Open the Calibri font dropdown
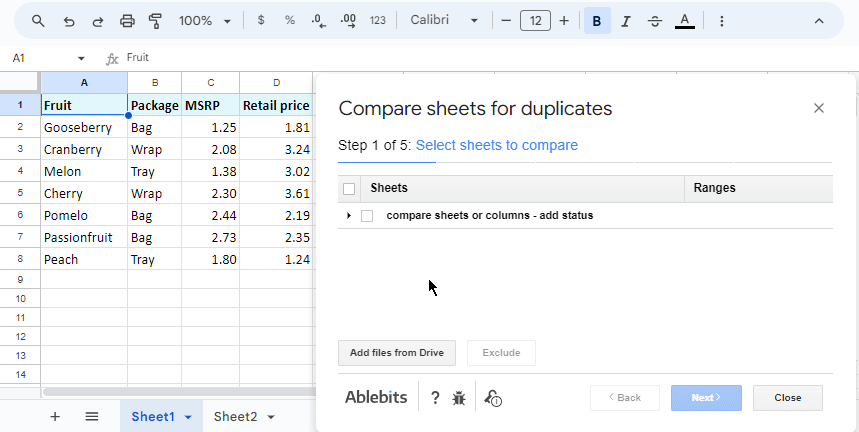The width and height of the screenshot is (859, 432). [x=444, y=21]
